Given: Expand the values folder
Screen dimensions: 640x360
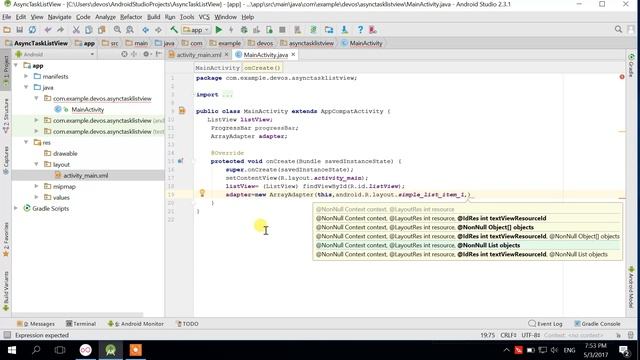Looking at the screenshot, I should tap(36, 197).
